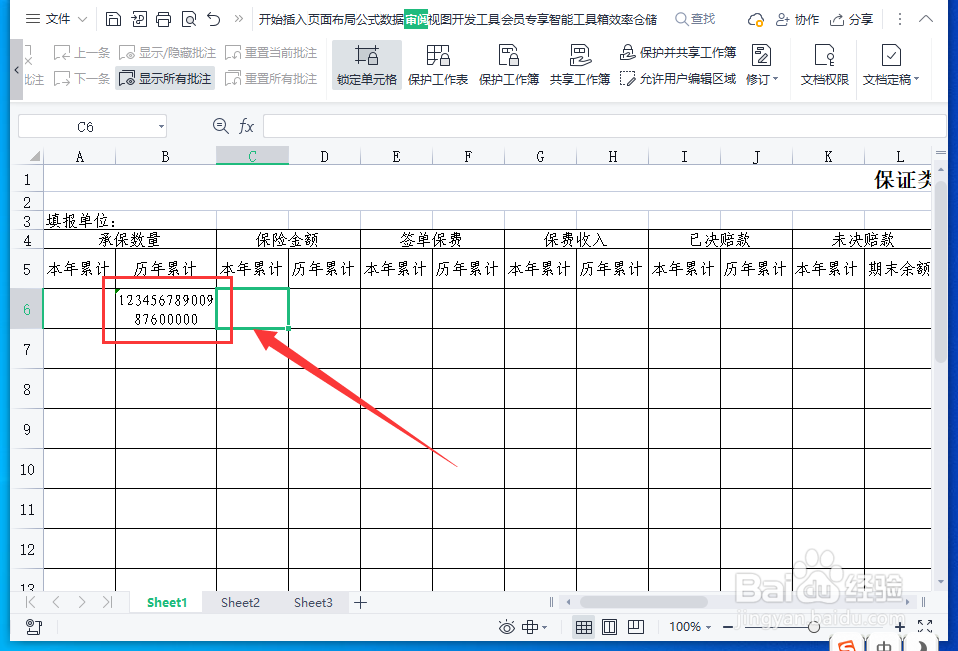The image size is (958, 651).
Task: Select the 锁定单元格 (Lock Cell) tool
Action: (x=366, y=64)
